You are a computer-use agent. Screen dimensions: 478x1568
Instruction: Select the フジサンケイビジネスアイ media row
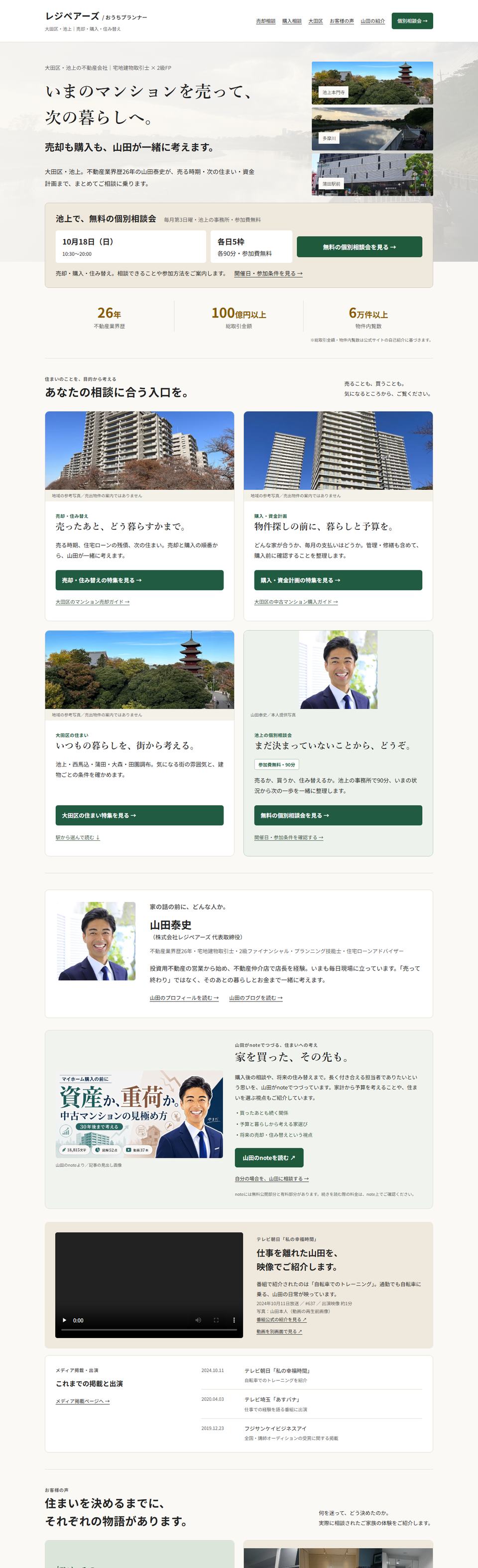tap(312, 1434)
